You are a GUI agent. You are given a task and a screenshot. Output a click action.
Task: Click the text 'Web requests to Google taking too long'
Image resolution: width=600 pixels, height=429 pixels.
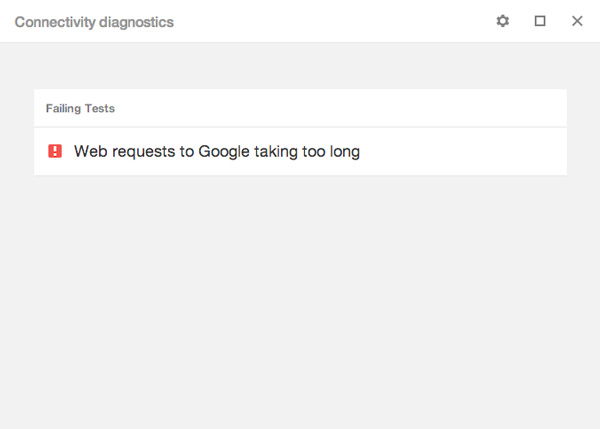[x=217, y=152]
